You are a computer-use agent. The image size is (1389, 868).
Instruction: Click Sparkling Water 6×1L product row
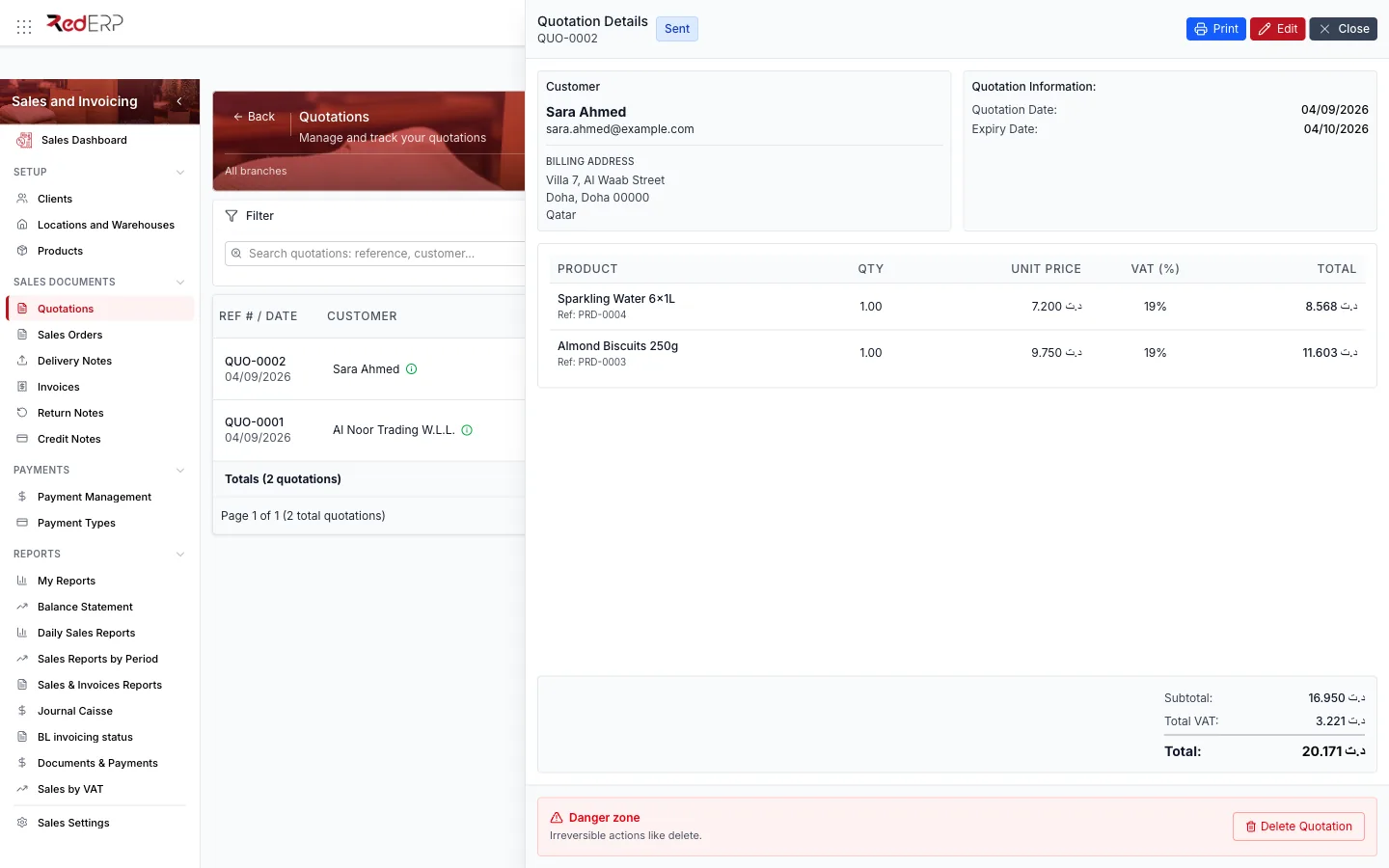[957, 307]
